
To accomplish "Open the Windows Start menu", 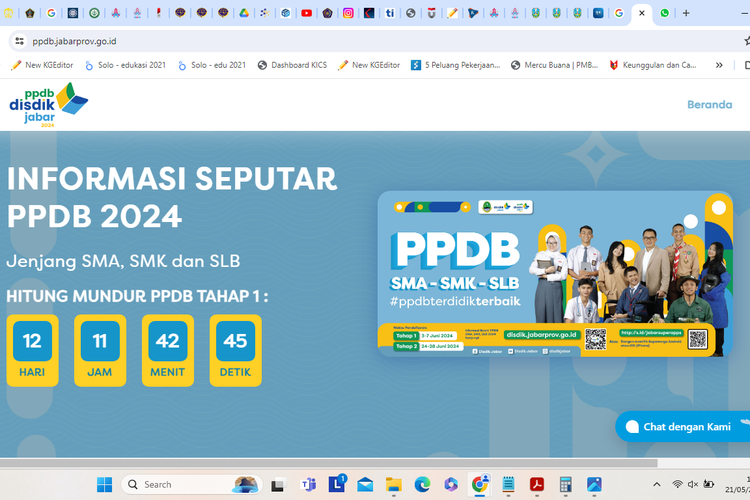I will [x=104, y=485].
